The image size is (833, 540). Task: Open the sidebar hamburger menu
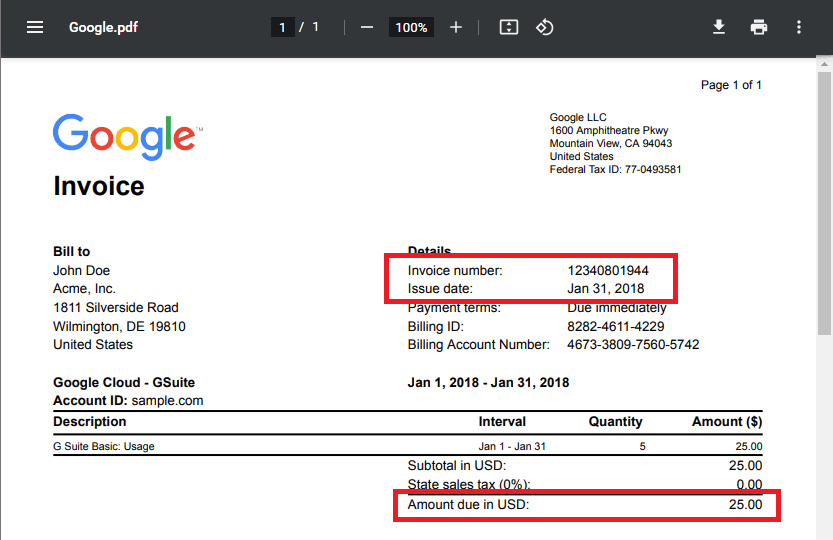pos(35,27)
